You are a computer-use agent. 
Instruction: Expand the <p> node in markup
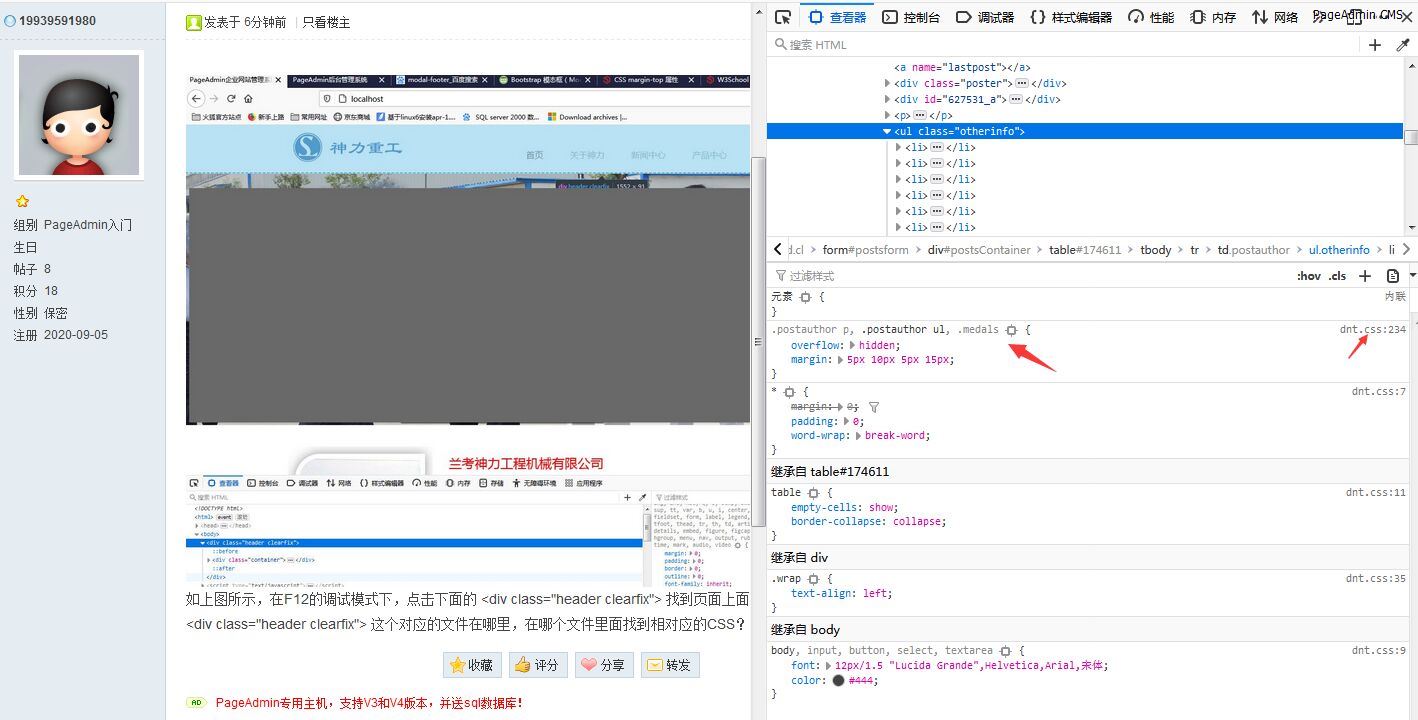[x=887, y=115]
